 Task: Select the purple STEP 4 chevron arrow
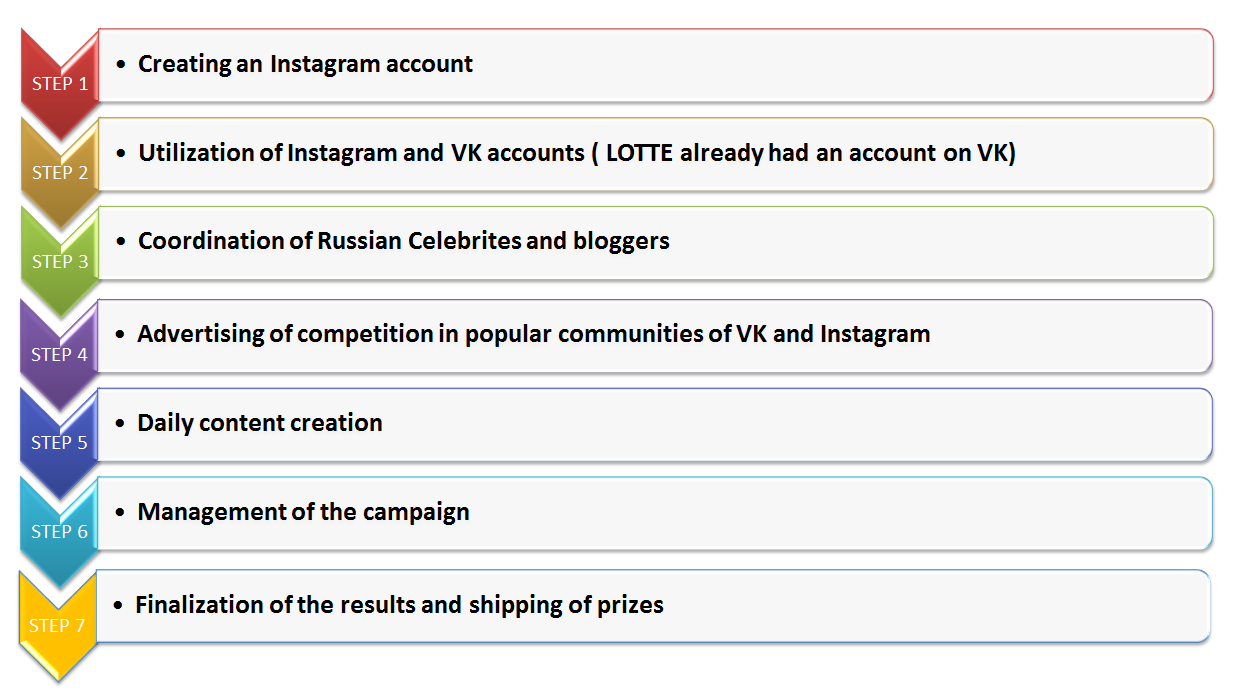pyautogui.click(x=59, y=355)
